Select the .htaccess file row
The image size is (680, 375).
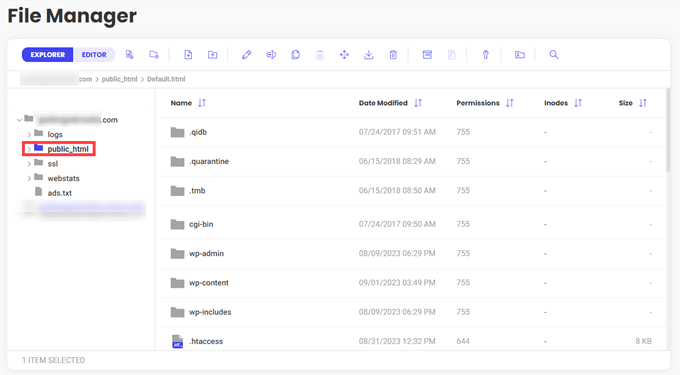411,339
